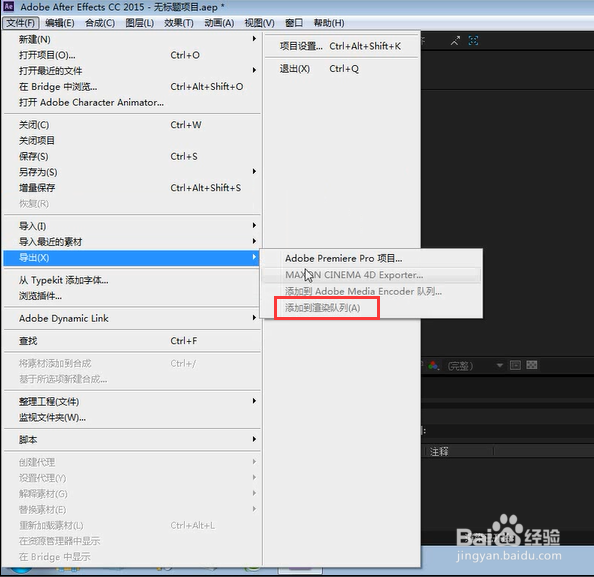Expand the 导入(I) submenu
594x577 pixels.
(132, 226)
